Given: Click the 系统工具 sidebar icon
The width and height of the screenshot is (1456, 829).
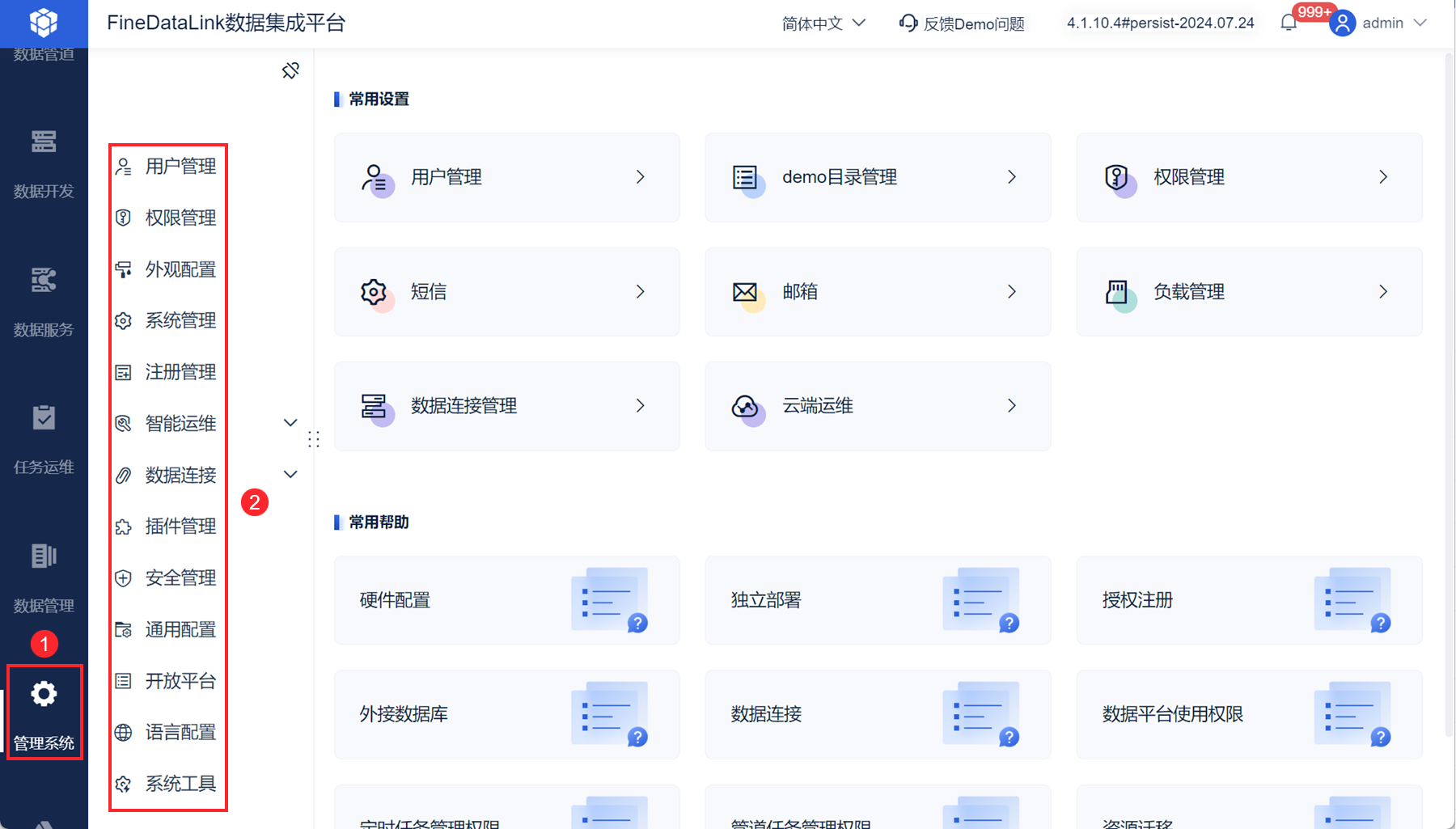Looking at the screenshot, I should [123, 784].
